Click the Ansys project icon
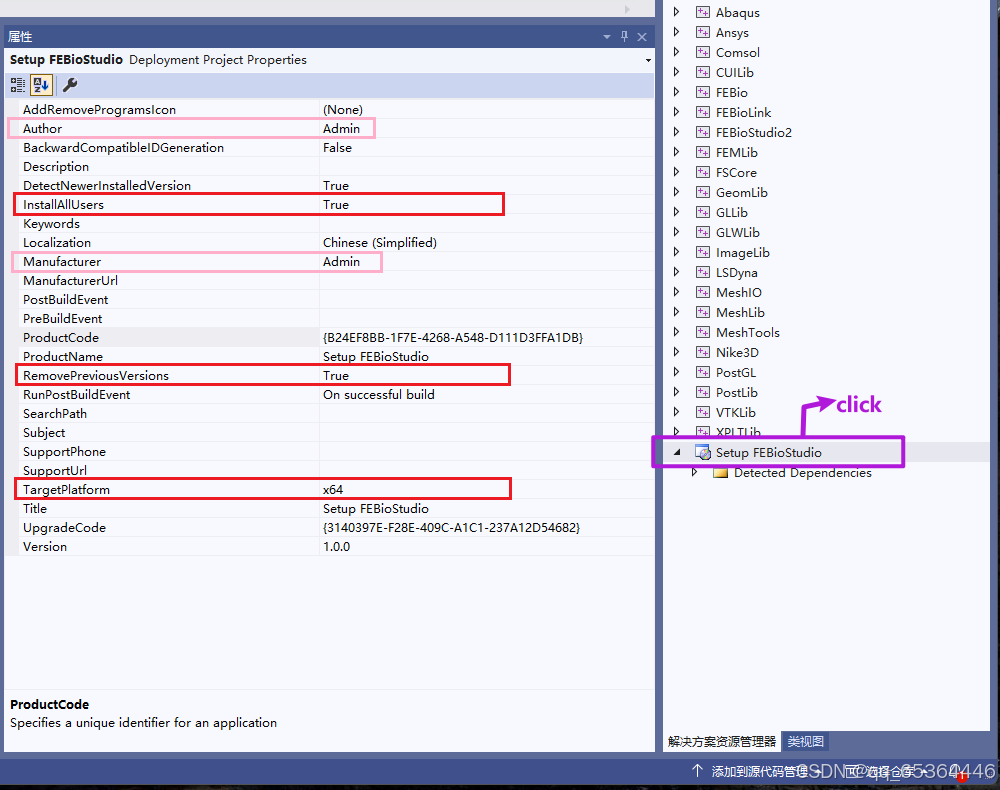The image size is (1000, 790). point(703,32)
